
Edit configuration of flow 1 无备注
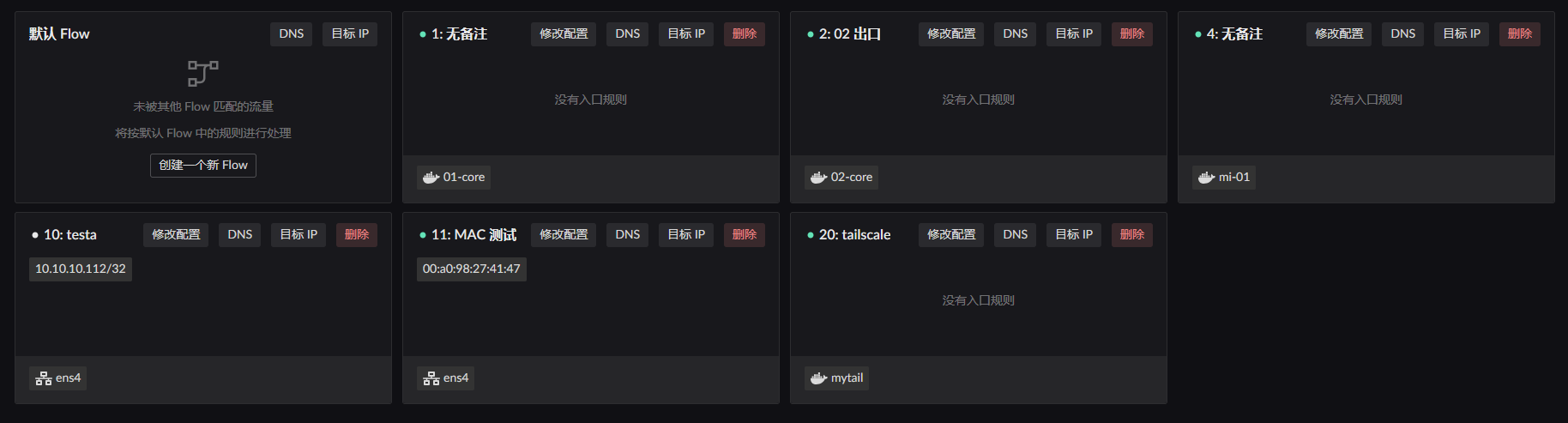click(x=564, y=34)
